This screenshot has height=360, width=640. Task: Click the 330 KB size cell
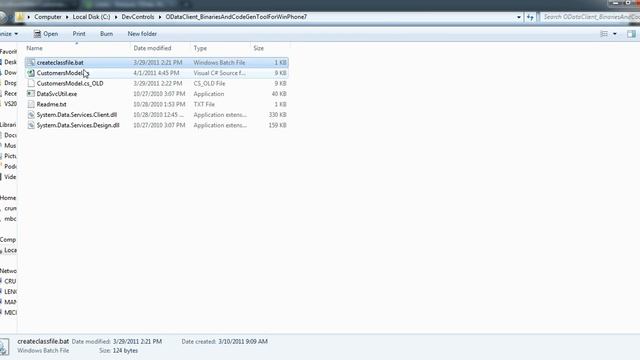278,115
